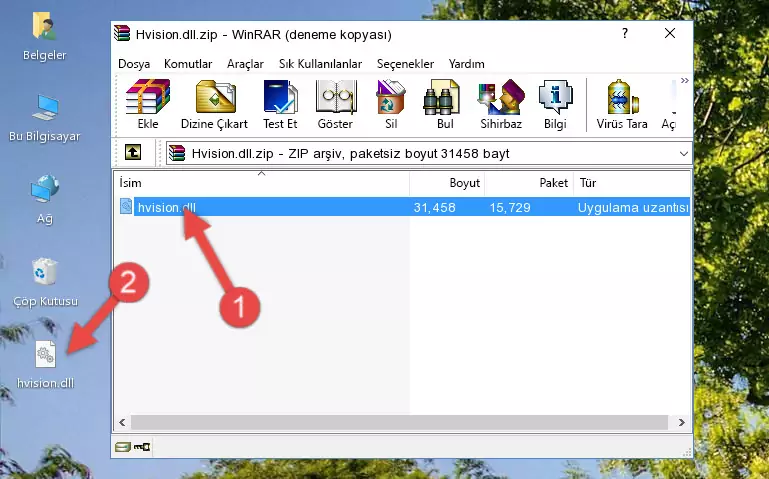Screen dimensions: 769x479
Task: Sort the list by the Tür column
Action: (632, 183)
